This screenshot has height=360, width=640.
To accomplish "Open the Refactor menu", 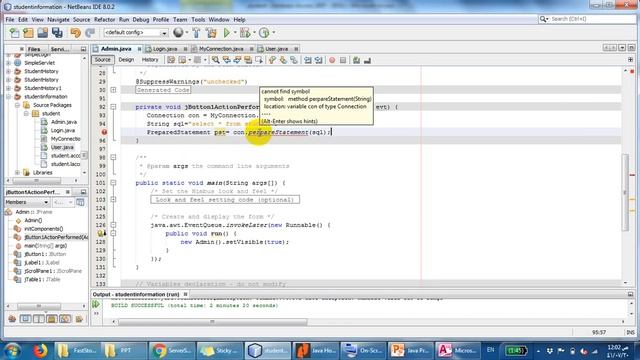I will coord(104,19).
